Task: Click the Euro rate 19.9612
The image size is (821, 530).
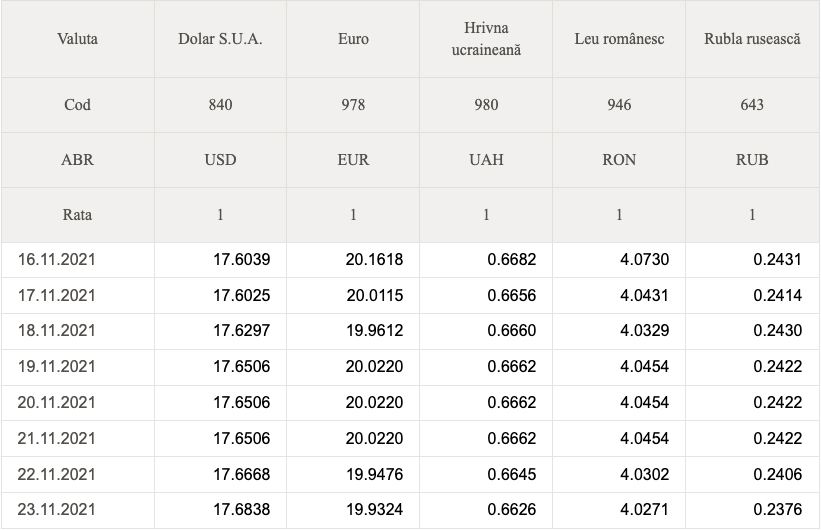Action: (374, 331)
